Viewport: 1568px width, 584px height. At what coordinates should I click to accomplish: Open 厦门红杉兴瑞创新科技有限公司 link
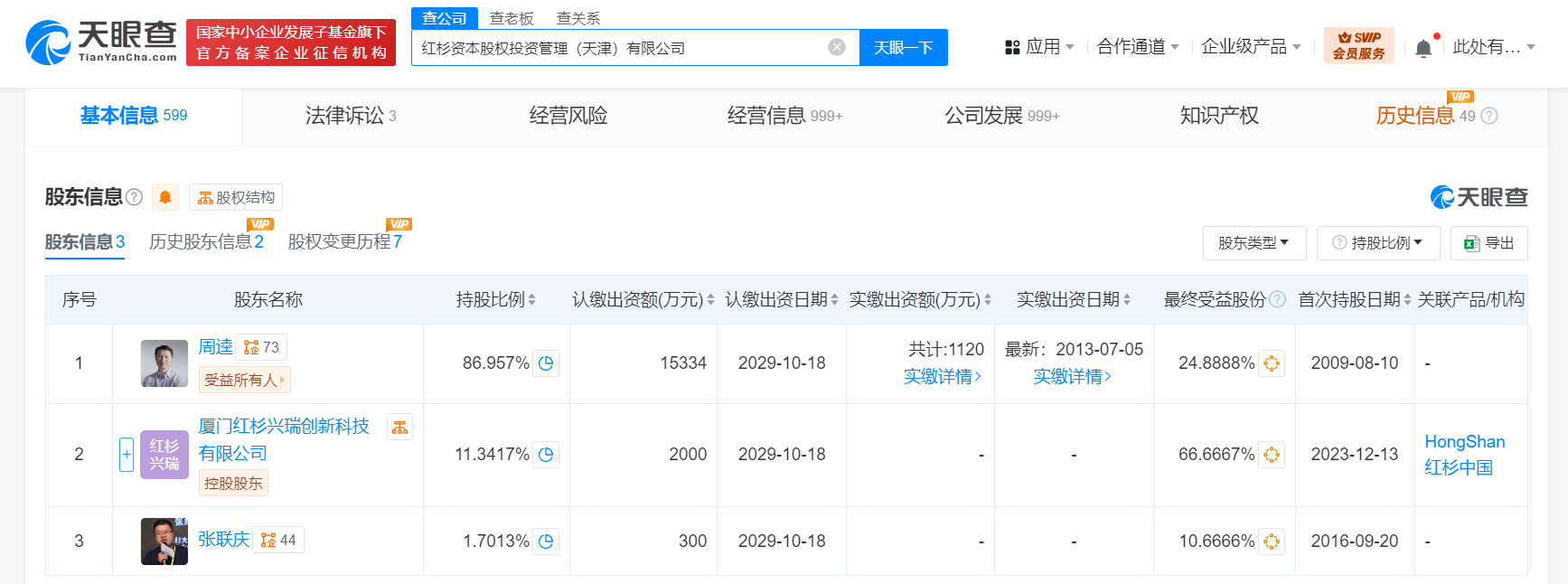tap(284, 439)
